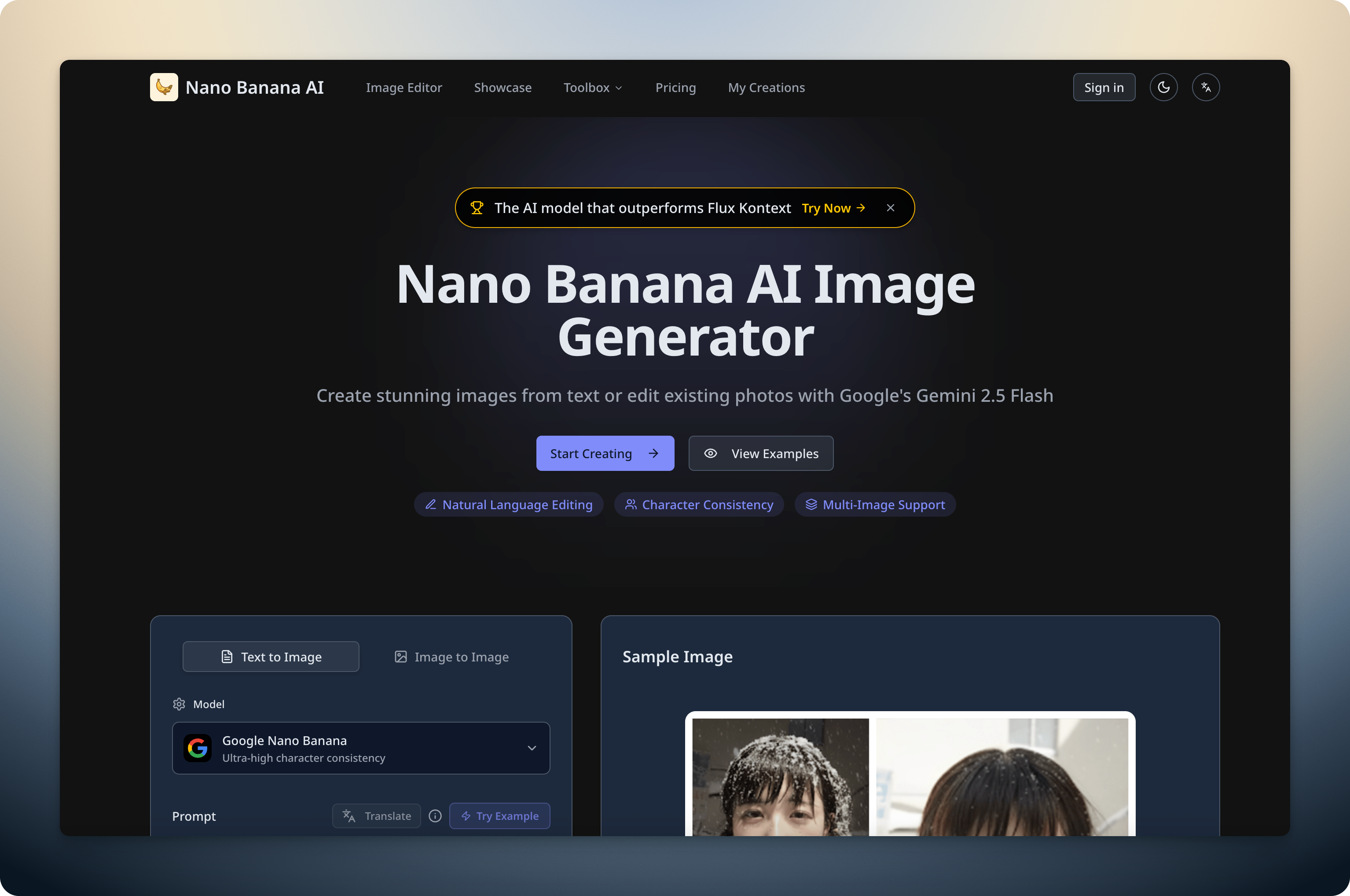Screen dimensions: 1350x896
Task: Expand the Toolbox menu
Action: tap(593, 88)
